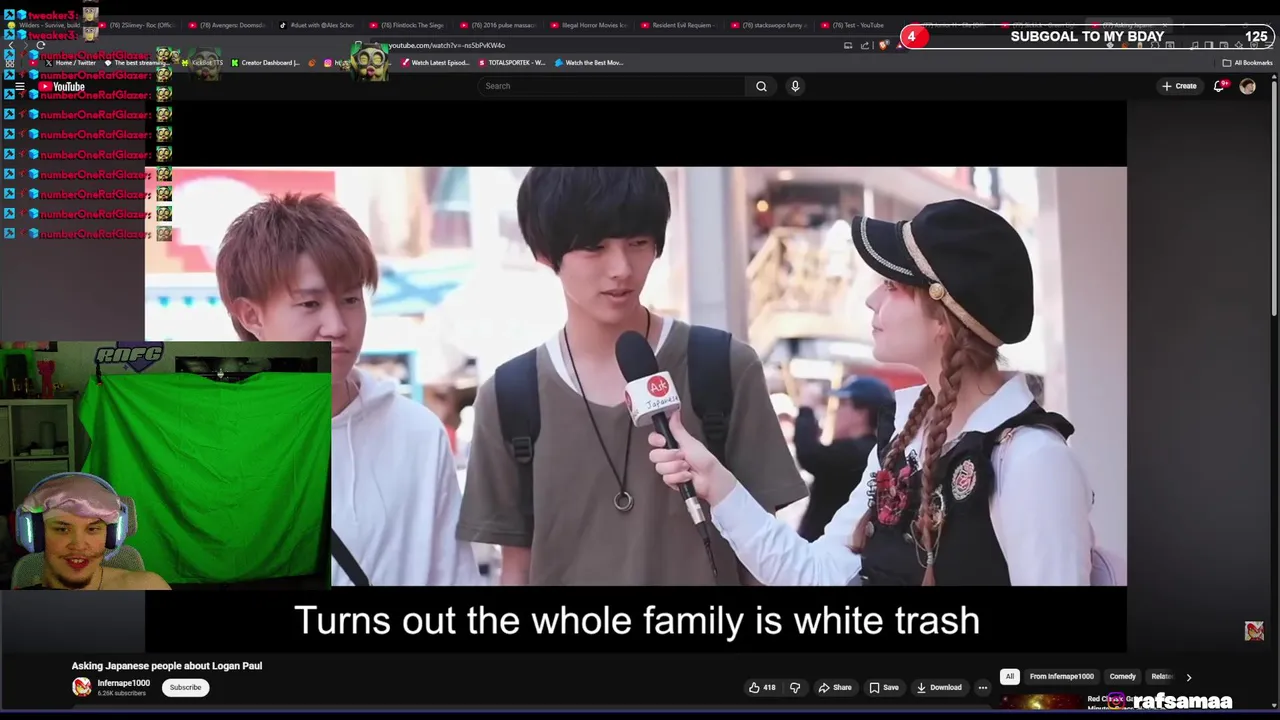This screenshot has width=1280, height=720.
Task: Open Creator Dashboard bookmark
Action: (x=265, y=62)
